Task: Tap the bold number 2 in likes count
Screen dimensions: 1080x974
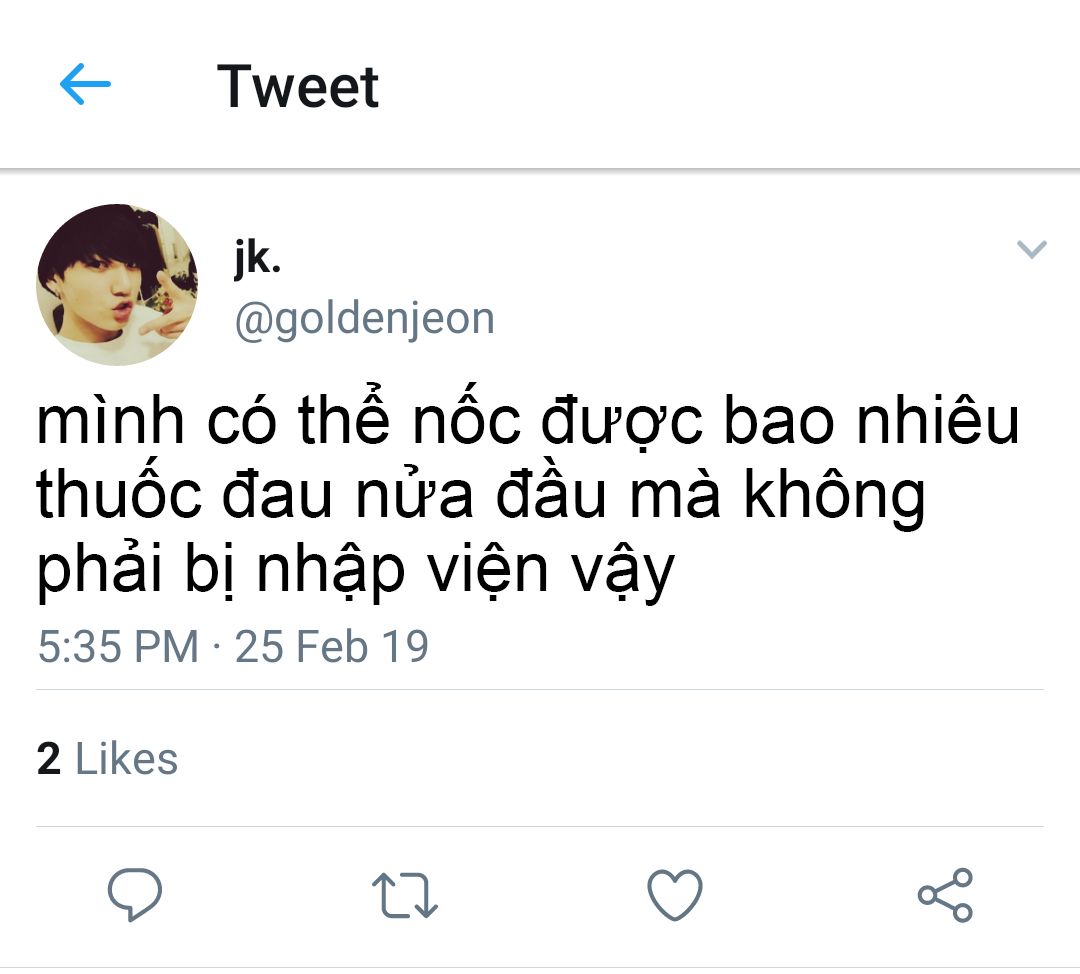Action: coord(49,758)
